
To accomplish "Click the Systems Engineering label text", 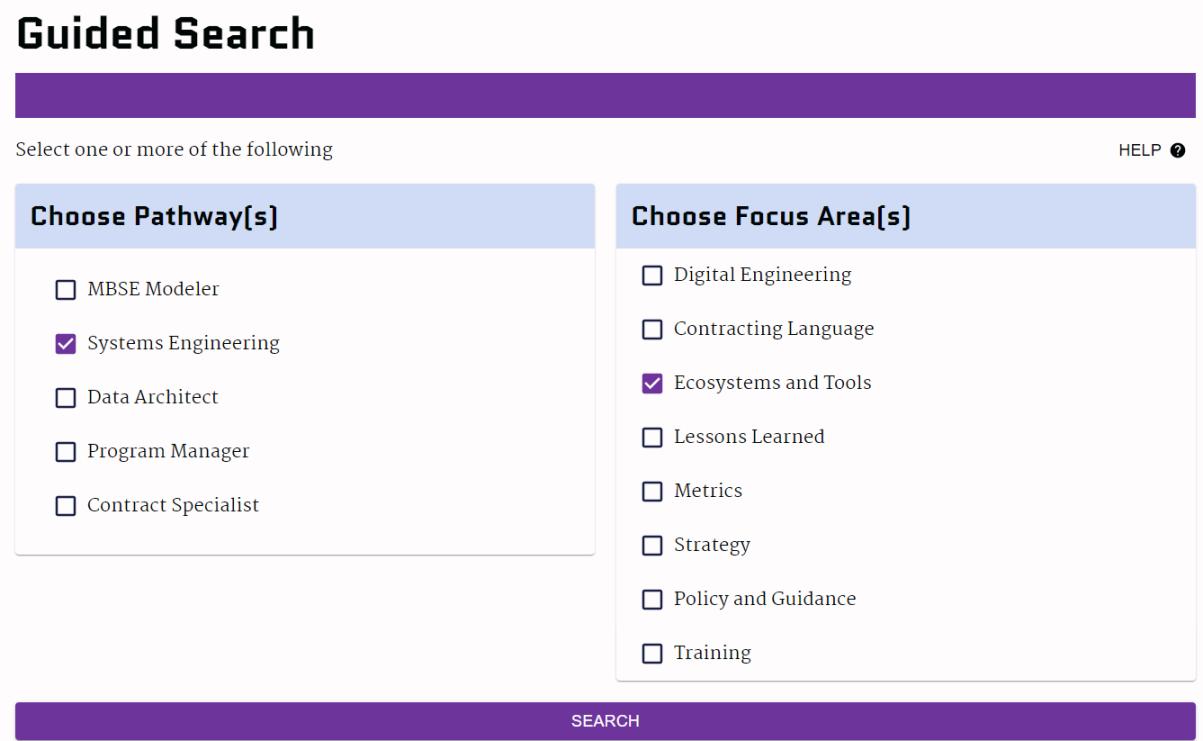I will click(x=183, y=343).
